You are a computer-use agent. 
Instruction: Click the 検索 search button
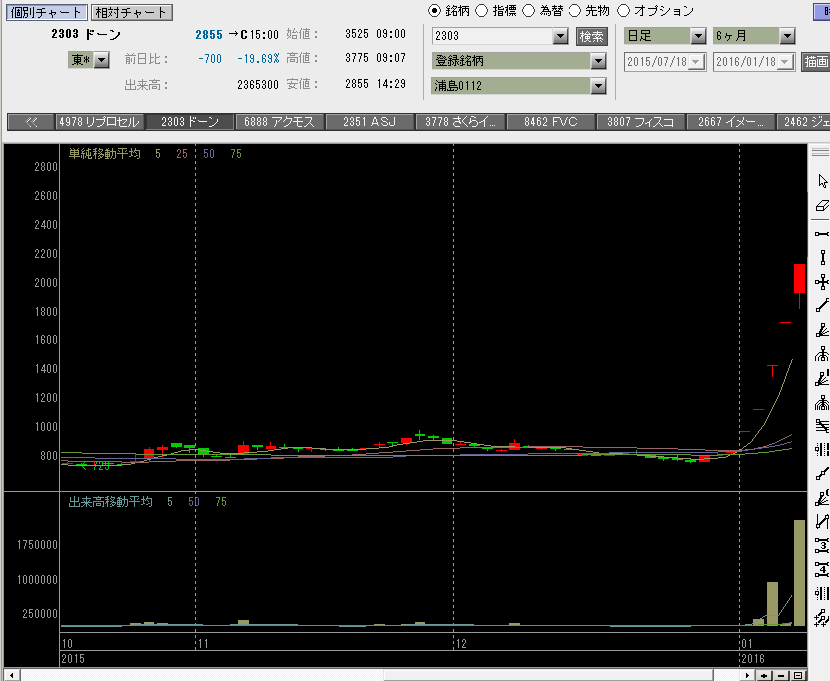pyautogui.click(x=591, y=37)
